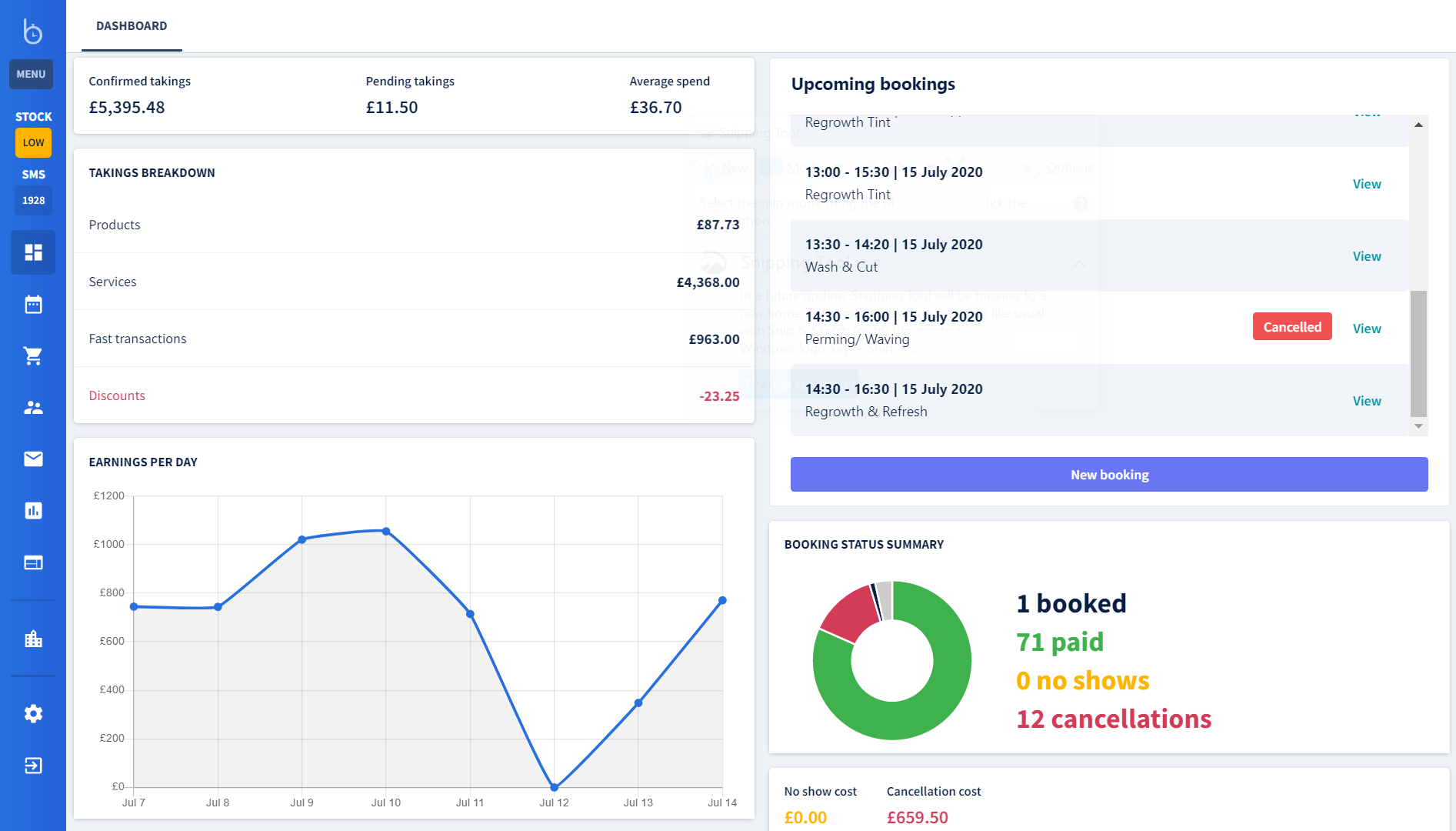This screenshot has height=831, width=1456.
Task: Click the logout icon at sidebar bottom
Action: click(33, 766)
